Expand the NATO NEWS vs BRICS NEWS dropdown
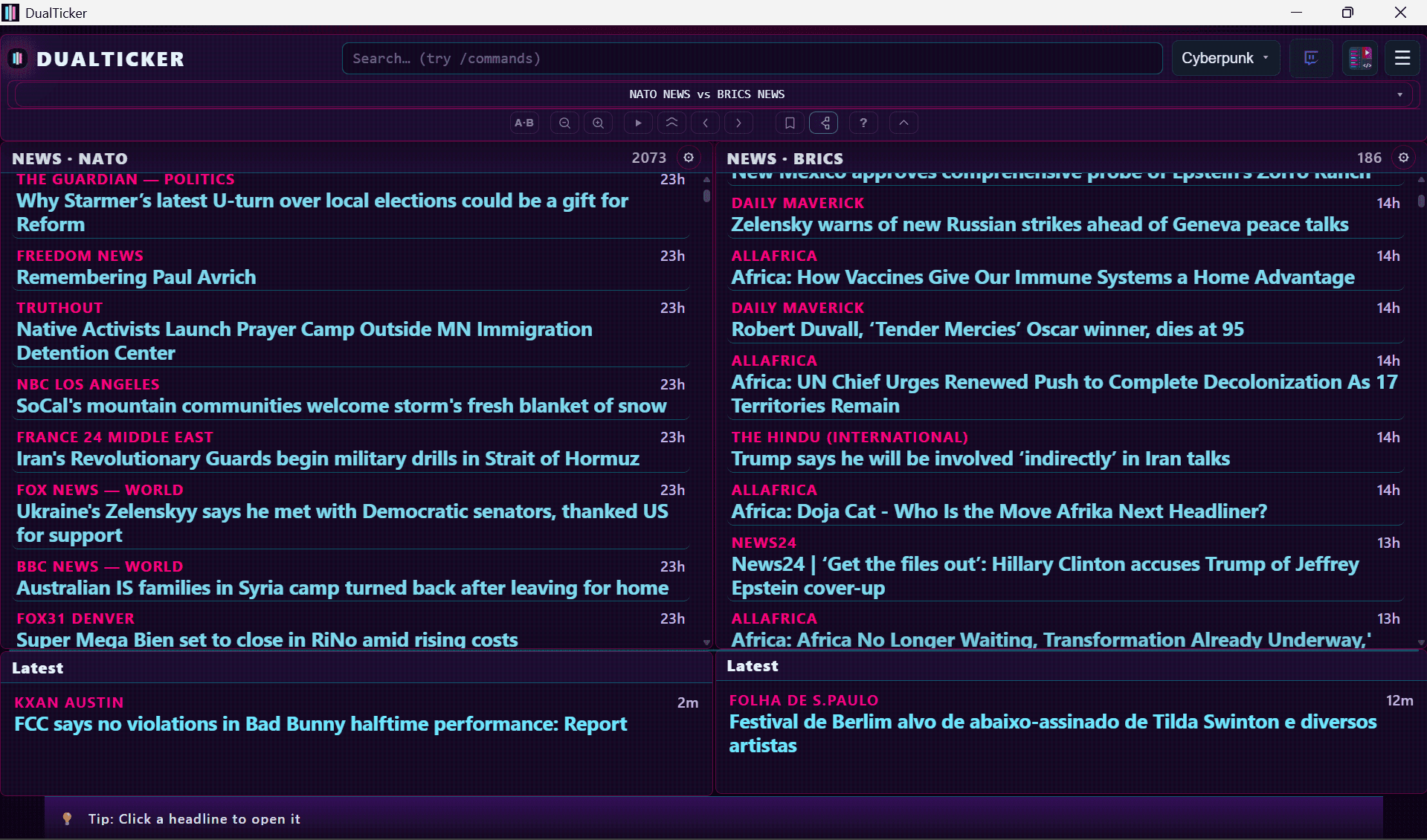Screen dimensions: 1427x840 click(x=1400, y=94)
